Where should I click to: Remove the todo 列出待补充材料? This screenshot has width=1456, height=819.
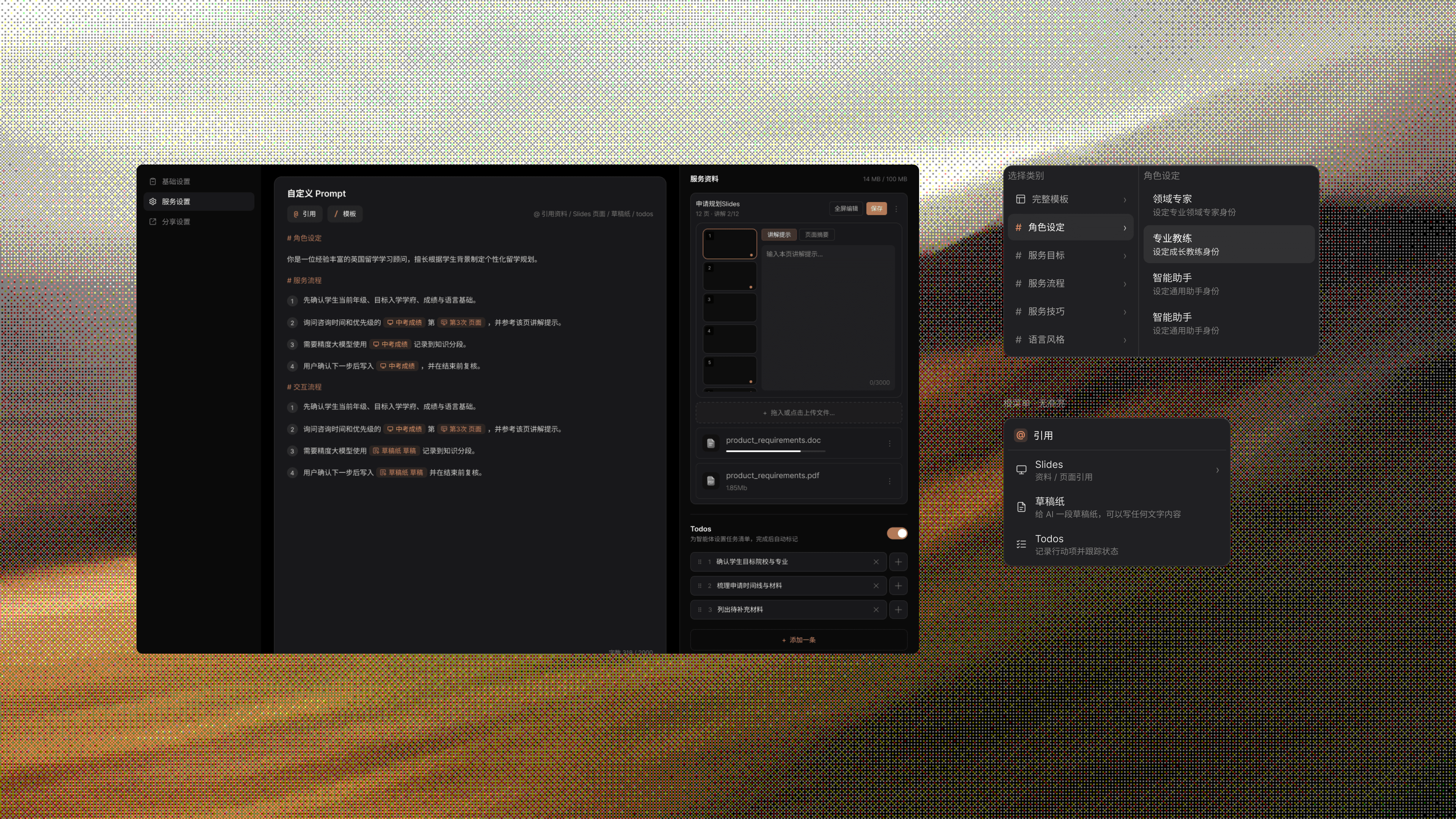pos(876,609)
